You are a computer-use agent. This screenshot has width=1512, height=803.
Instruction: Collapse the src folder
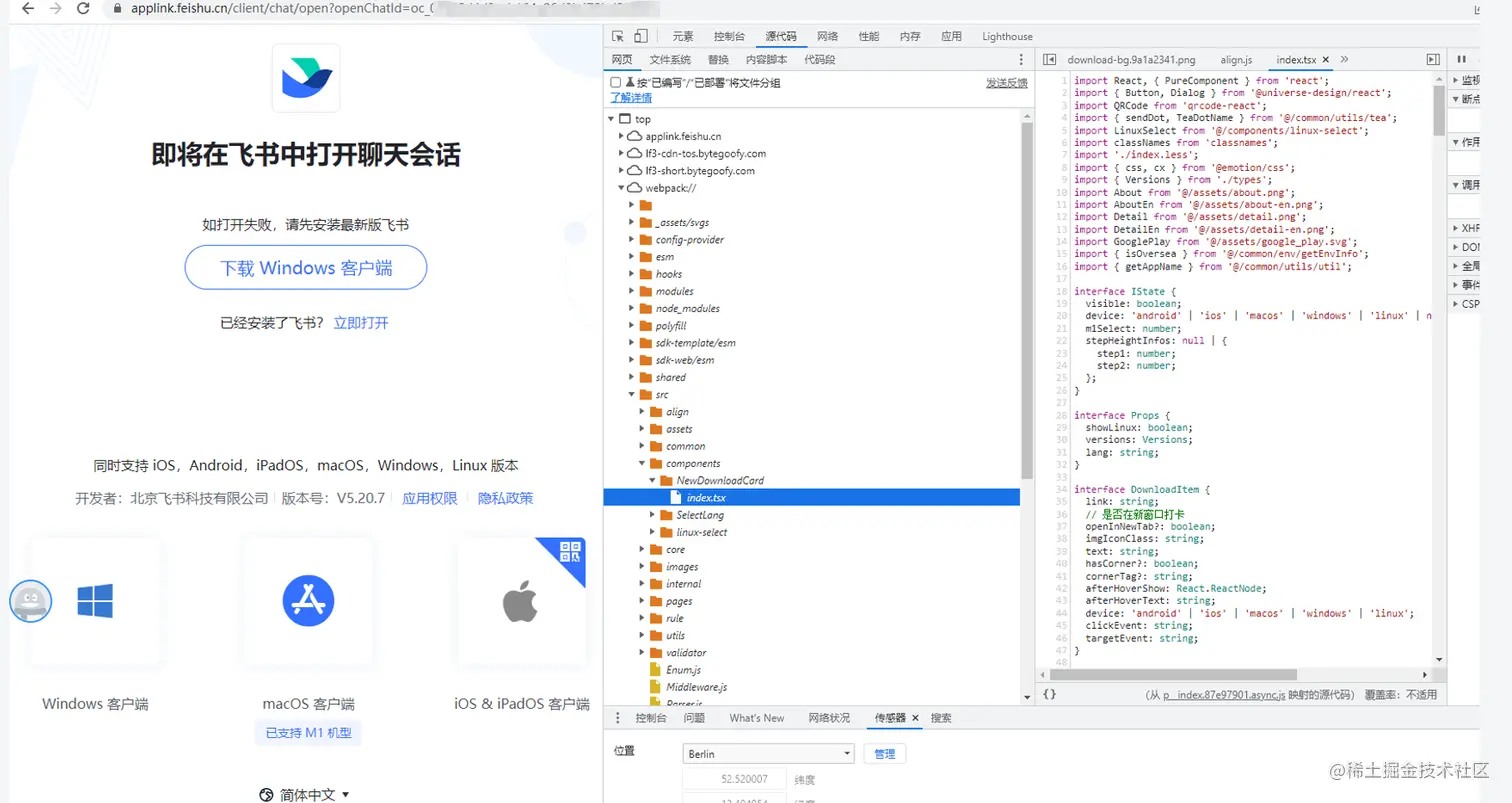click(x=631, y=395)
